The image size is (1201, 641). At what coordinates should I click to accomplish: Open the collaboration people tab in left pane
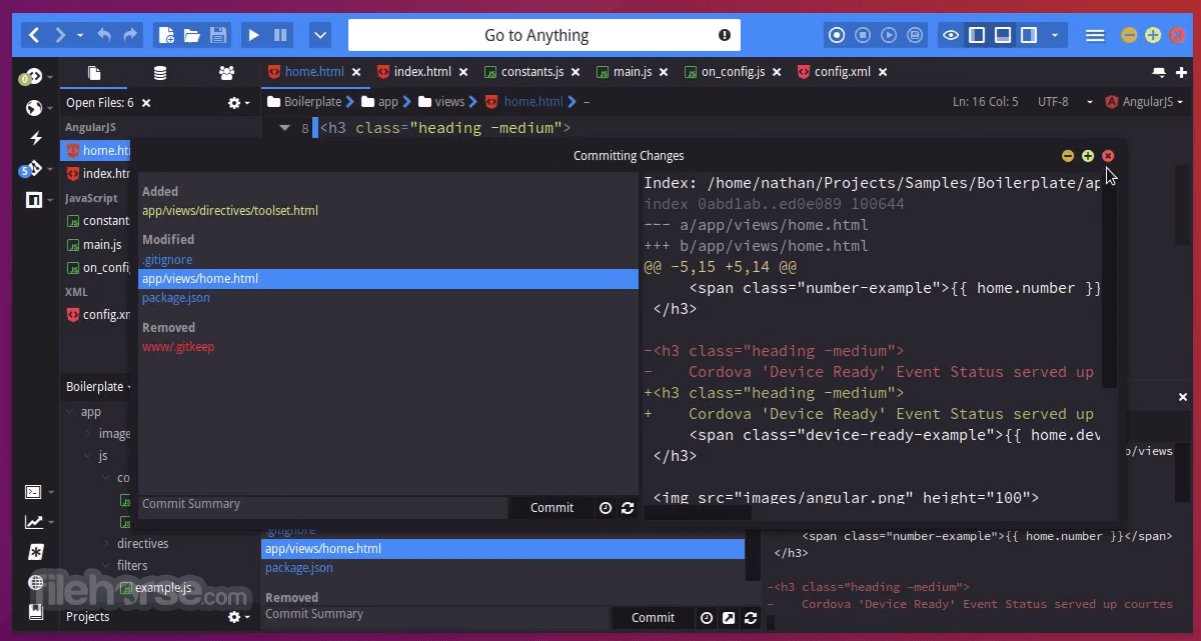point(227,73)
